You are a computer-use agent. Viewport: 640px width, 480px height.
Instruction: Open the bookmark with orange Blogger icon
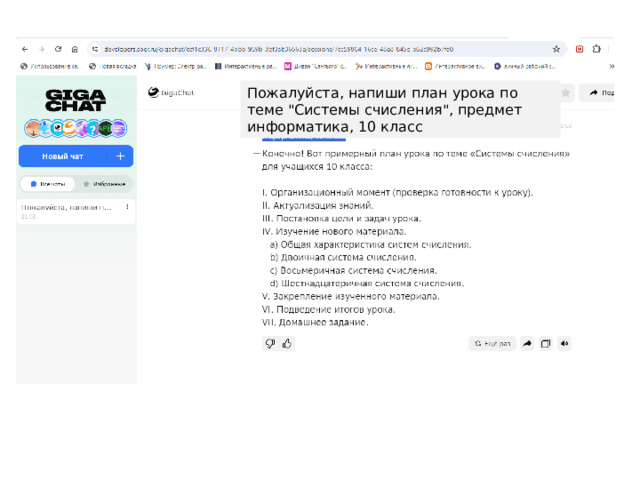[x=455, y=66]
